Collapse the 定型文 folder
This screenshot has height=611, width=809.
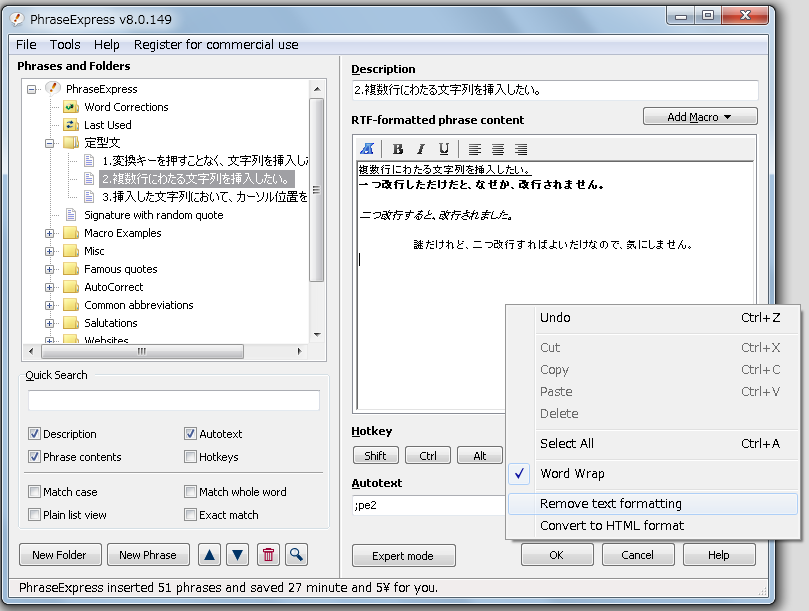(50, 143)
